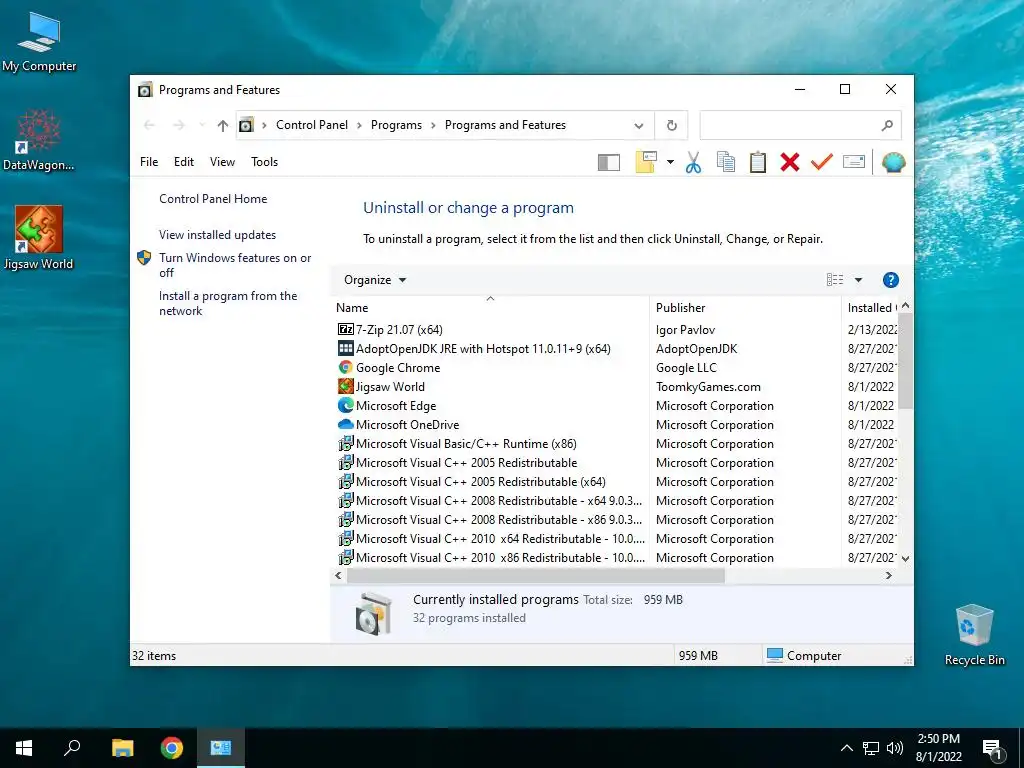
Task: Open the View menu
Action: point(222,162)
